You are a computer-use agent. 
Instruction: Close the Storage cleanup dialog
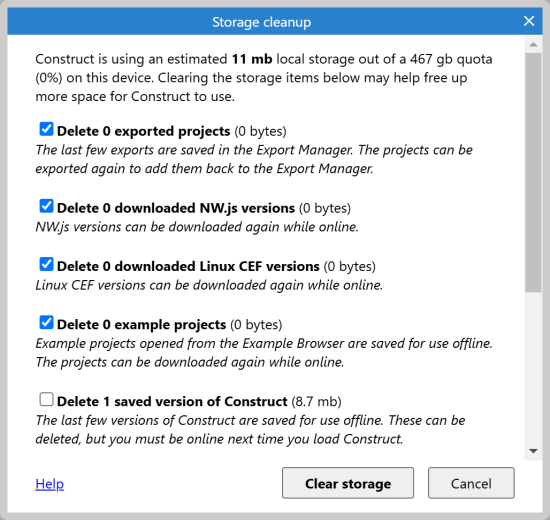(529, 21)
